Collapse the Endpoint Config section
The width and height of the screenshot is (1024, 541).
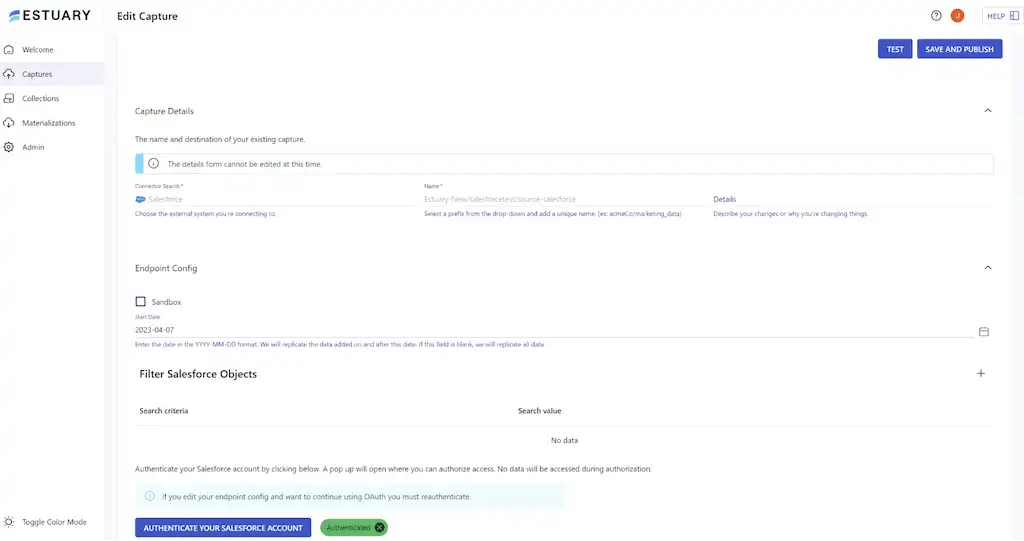987,267
